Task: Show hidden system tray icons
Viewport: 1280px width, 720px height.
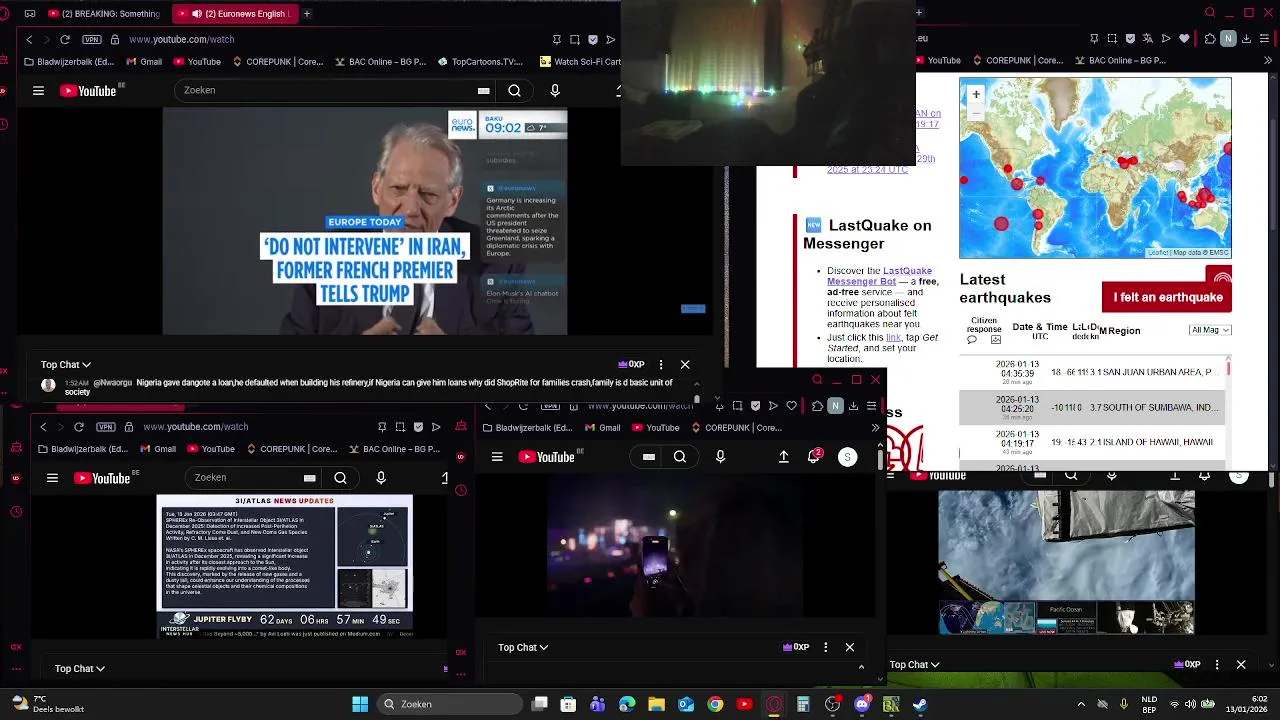Action: click(1081, 704)
